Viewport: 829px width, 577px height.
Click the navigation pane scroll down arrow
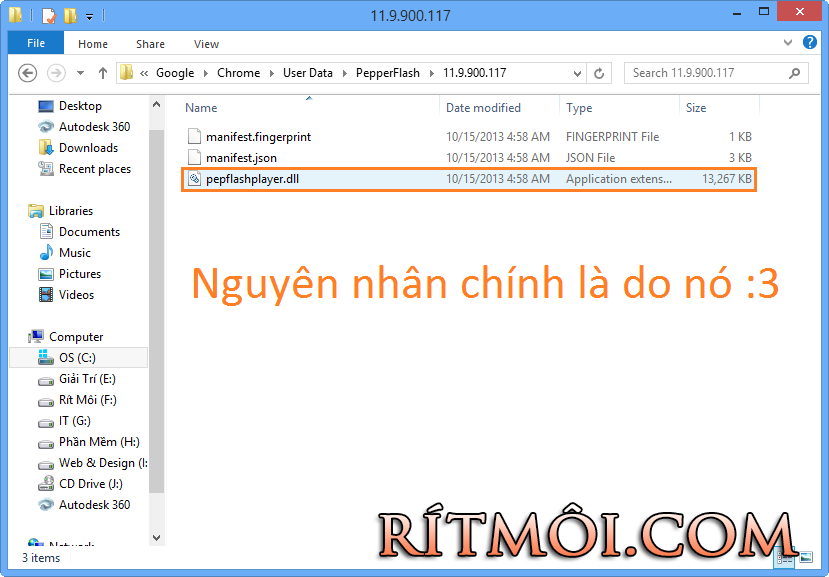pos(156,538)
